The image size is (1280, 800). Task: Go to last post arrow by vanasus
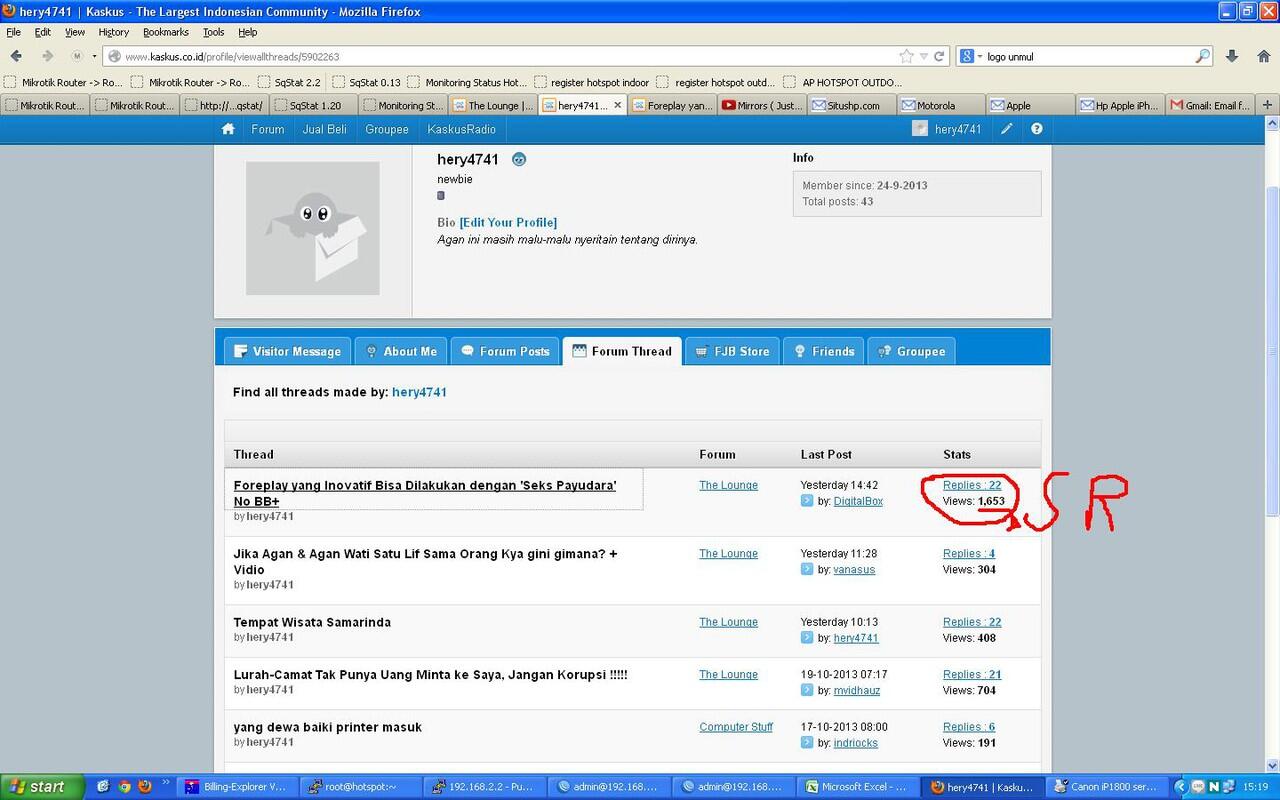pos(807,569)
